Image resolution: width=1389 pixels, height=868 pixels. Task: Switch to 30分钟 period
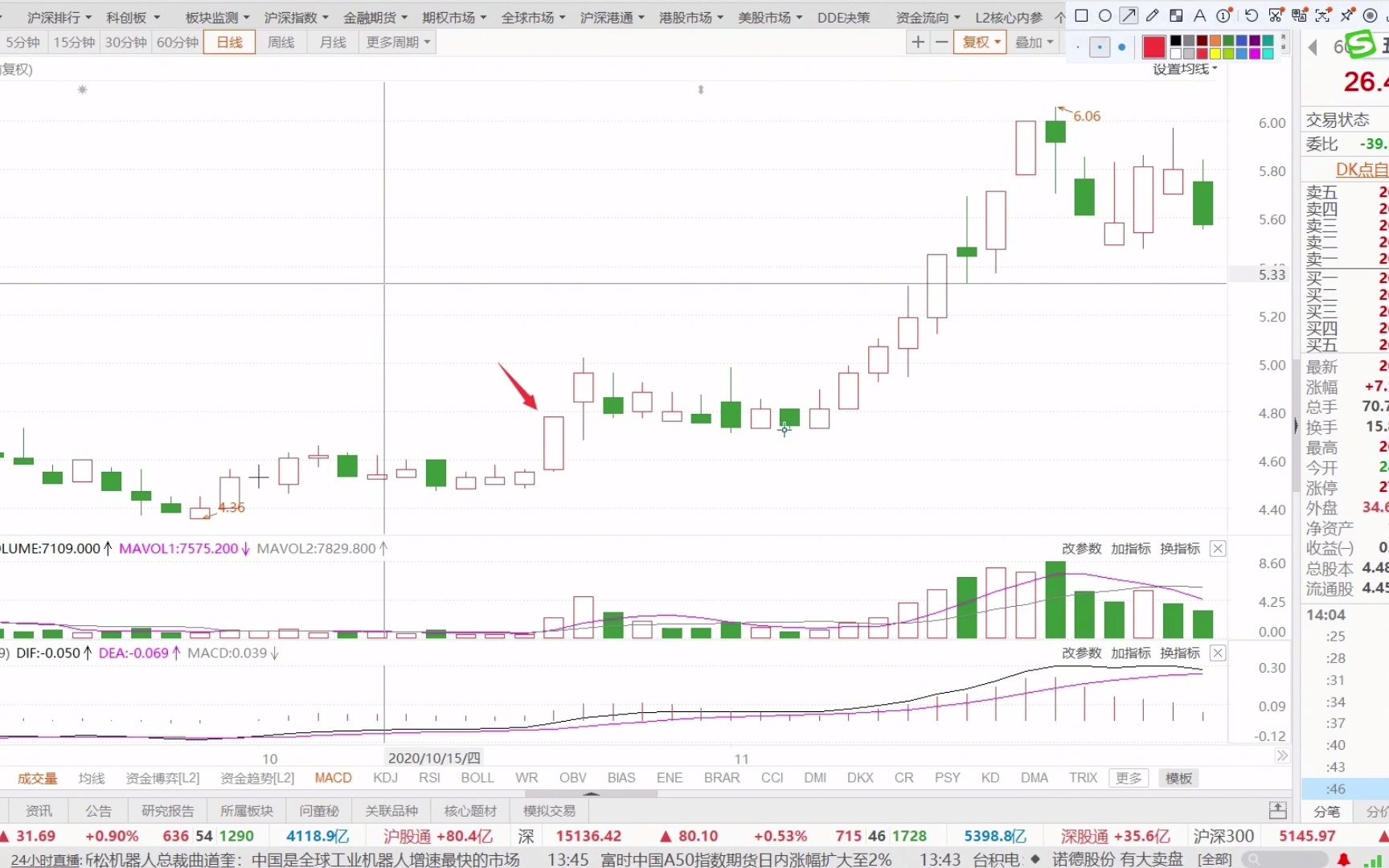pos(126,42)
